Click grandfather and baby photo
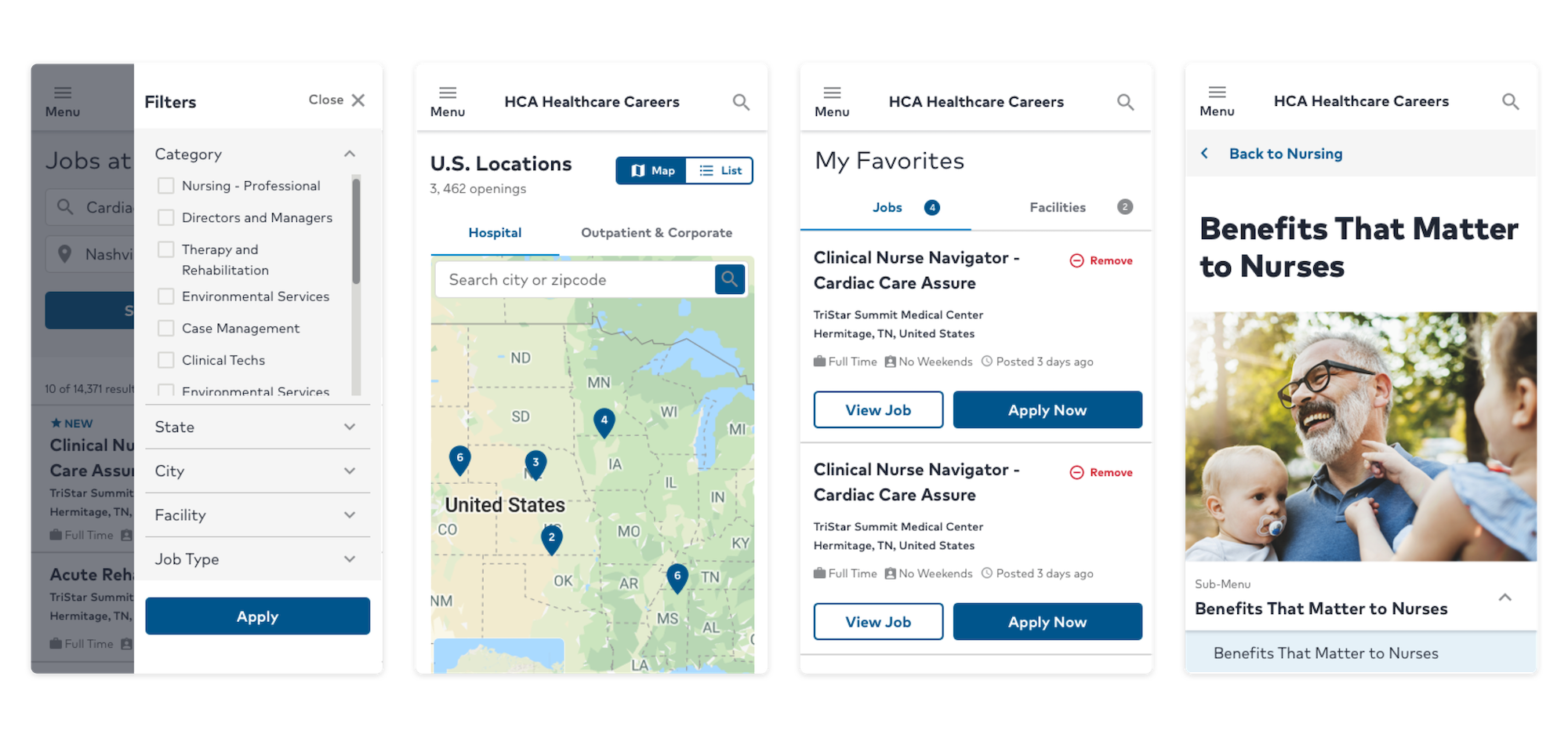The width and height of the screenshot is (1568, 738). (x=1361, y=436)
